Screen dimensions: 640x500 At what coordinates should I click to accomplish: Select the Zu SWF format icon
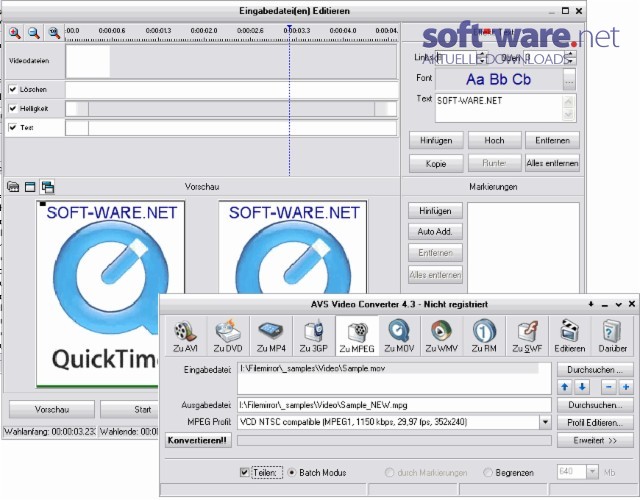point(527,336)
